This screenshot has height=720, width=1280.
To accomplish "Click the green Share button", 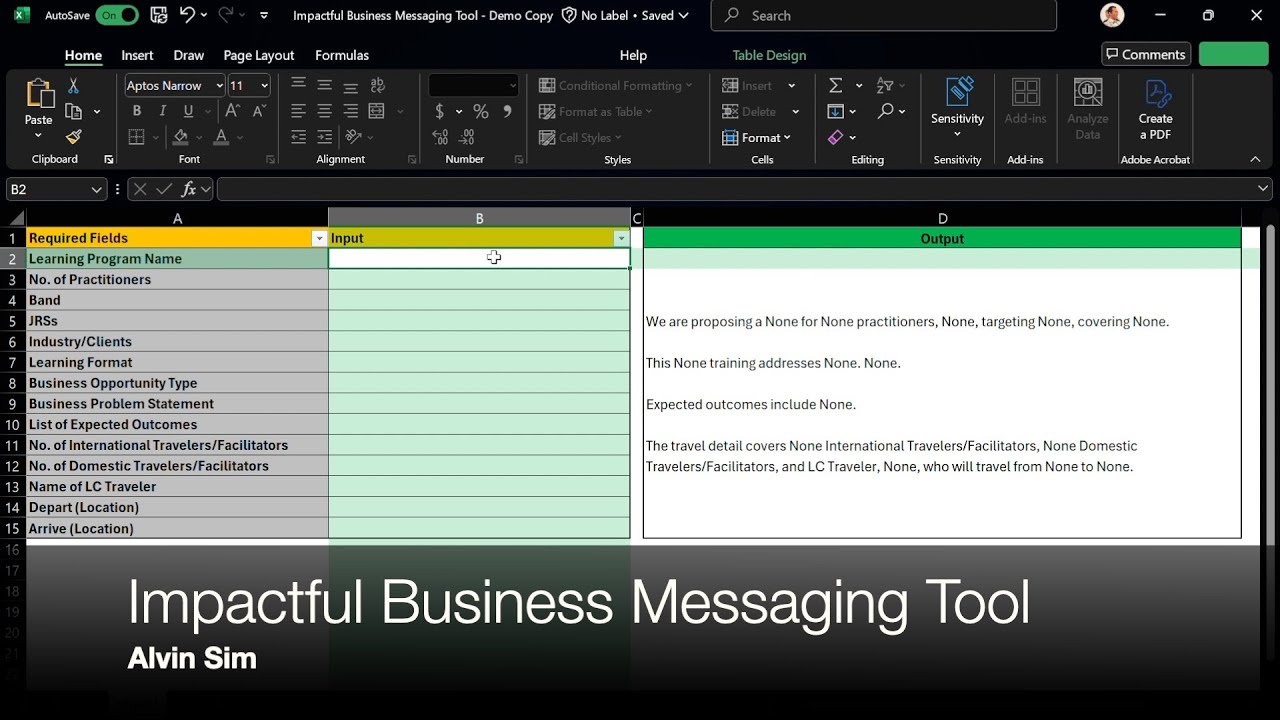I will (x=1233, y=54).
